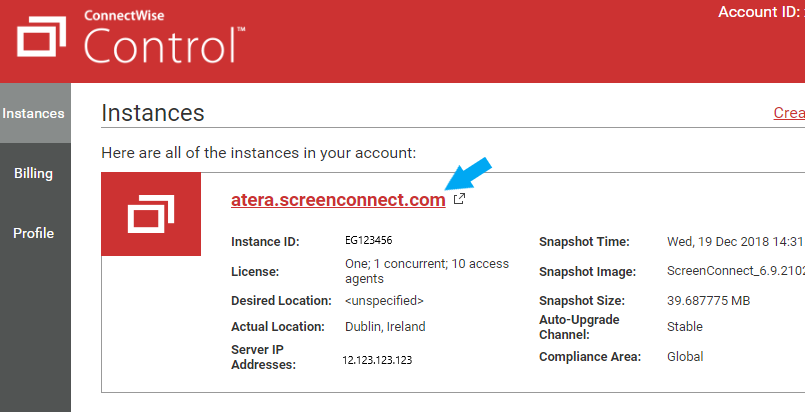Click the Auto-Upgrade Channel Stable value
The height and width of the screenshot is (412, 805).
(x=687, y=327)
